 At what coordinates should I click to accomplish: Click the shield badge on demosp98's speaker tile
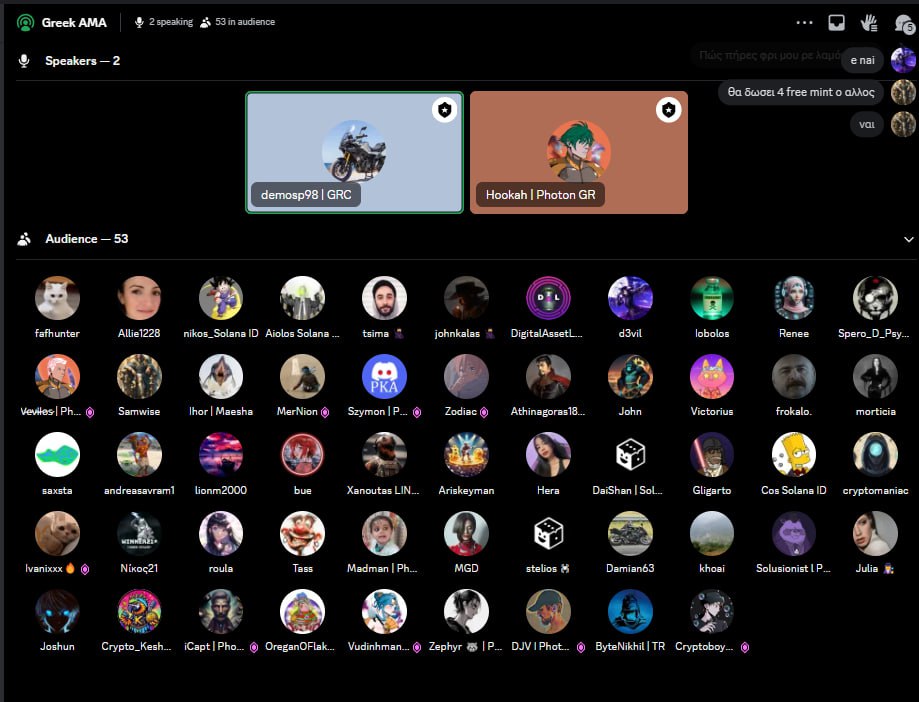(x=444, y=110)
